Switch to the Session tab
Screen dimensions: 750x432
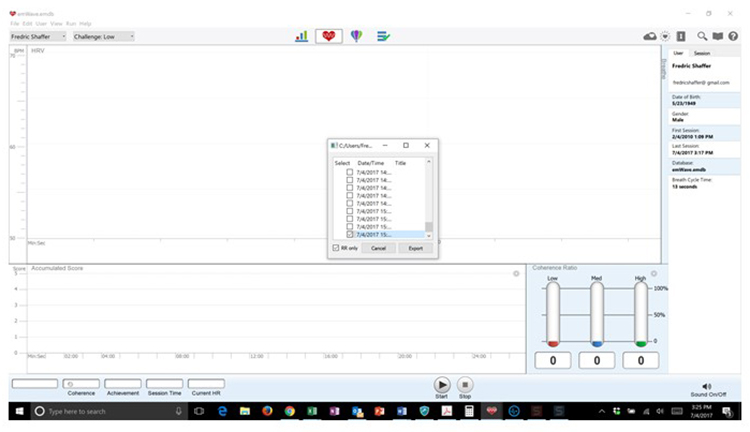702,53
